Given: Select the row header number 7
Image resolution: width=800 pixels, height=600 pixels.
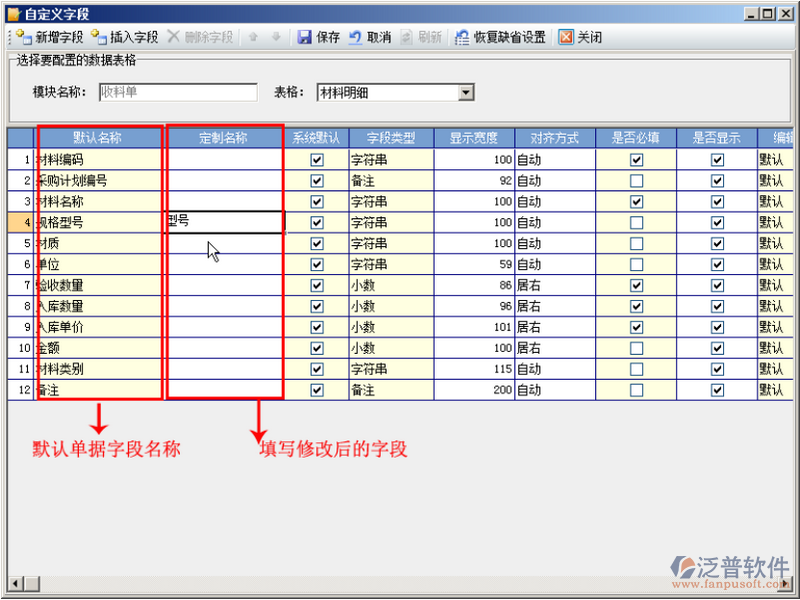Looking at the screenshot, I should click(20, 286).
